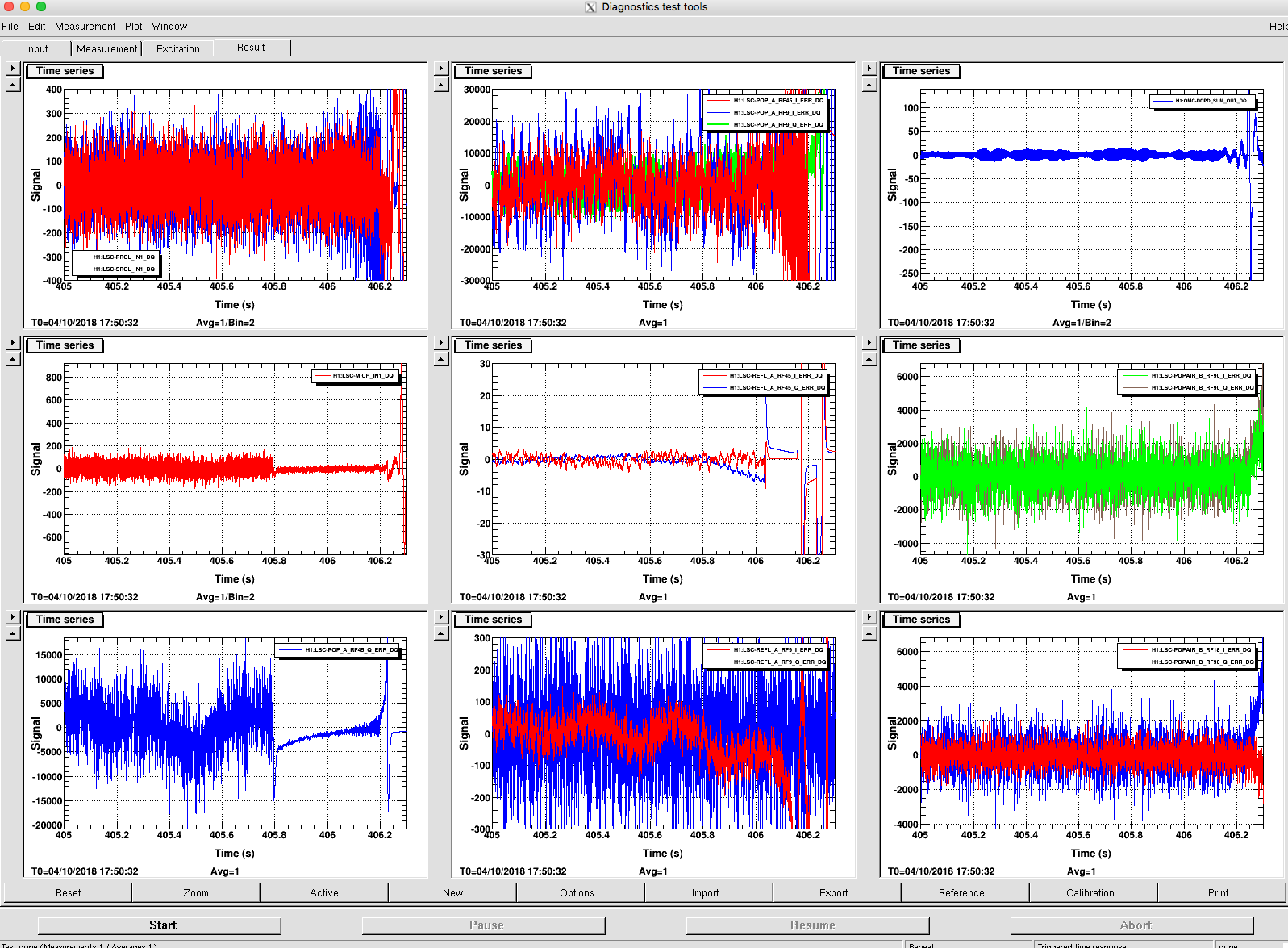The width and height of the screenshot is (1288, 948).
Task: Switch to the Input tab
Action: tap(36, 48)
